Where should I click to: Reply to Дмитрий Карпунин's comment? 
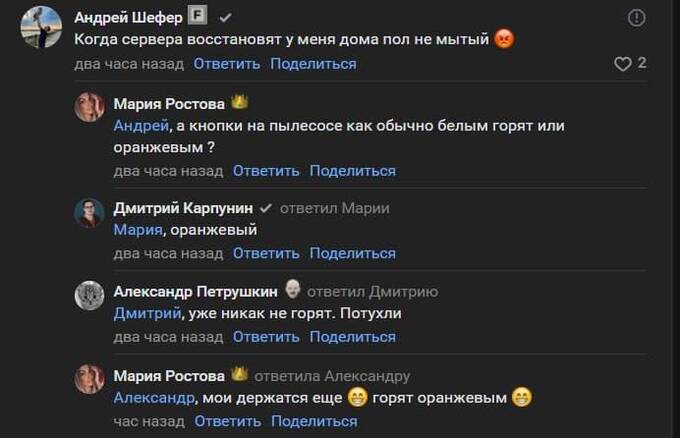(x=266, y=253)
